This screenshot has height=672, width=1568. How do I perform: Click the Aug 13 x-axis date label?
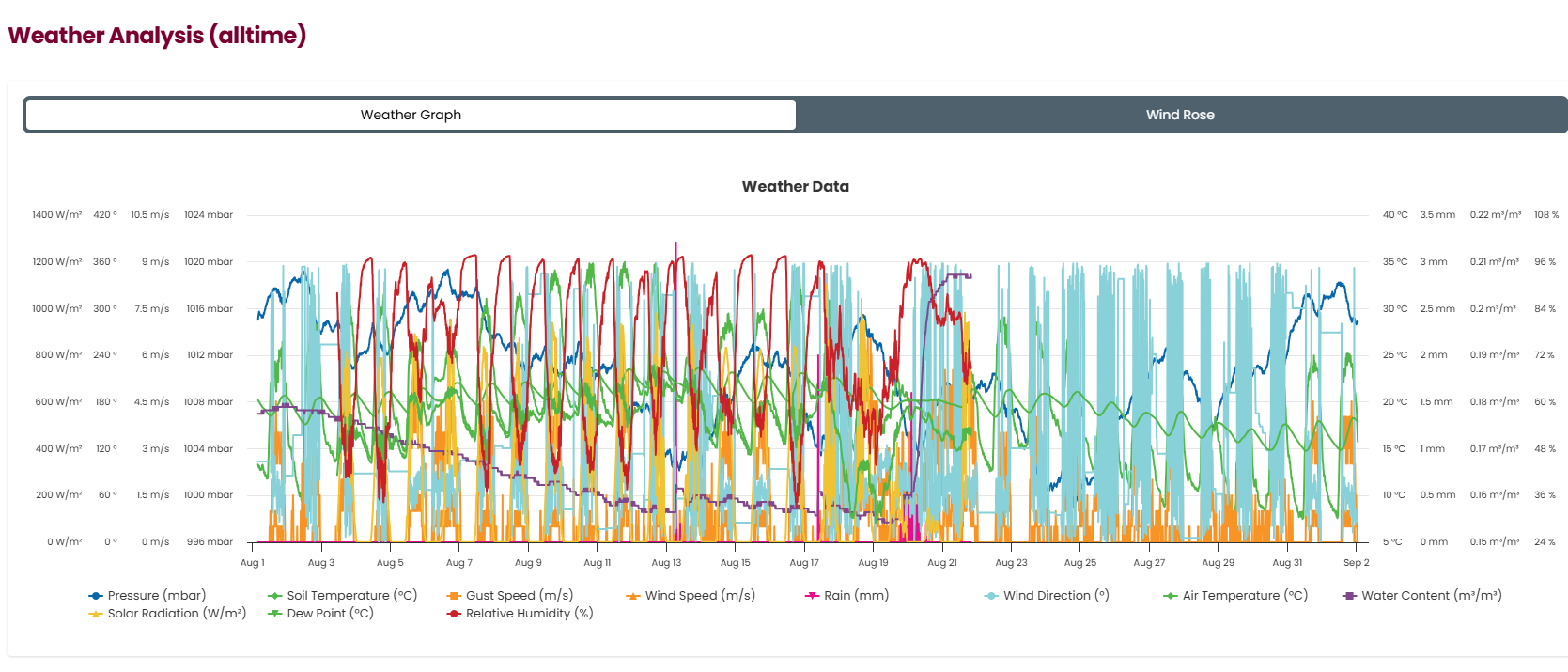[666, 563]
